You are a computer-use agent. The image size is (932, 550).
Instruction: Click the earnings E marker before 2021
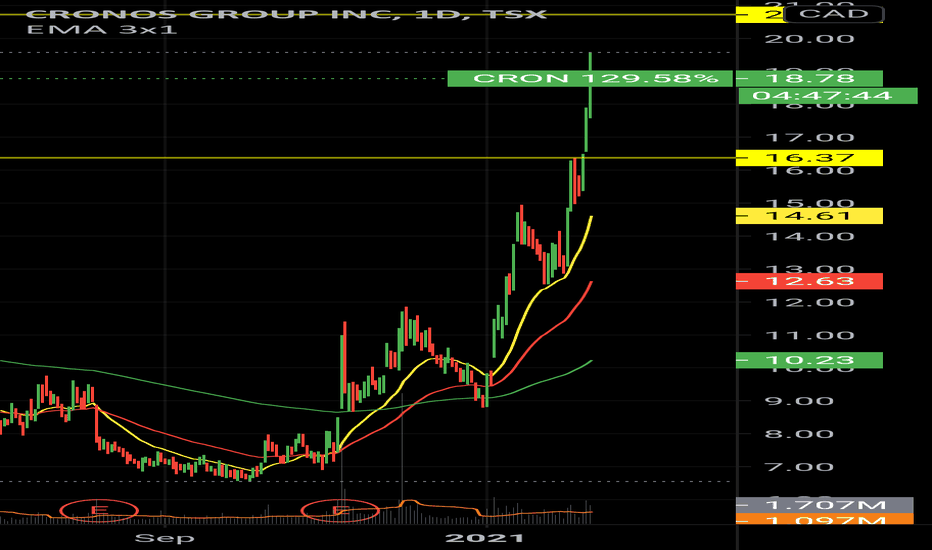pyautogui.click(x=340, y=510)
